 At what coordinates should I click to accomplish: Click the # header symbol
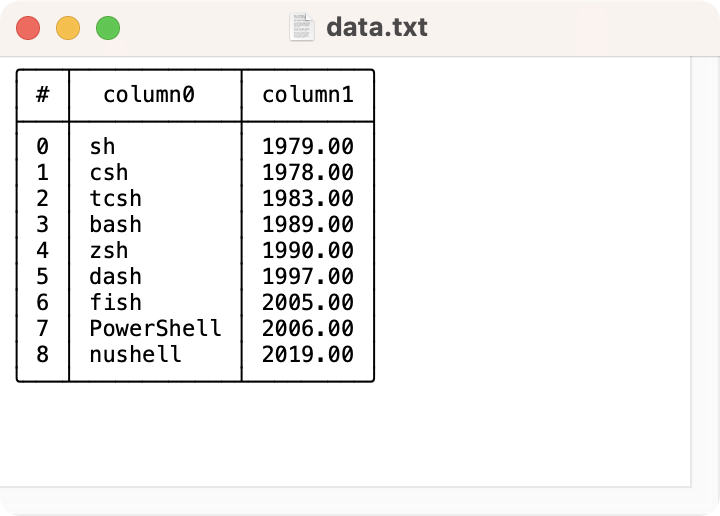coord(42,95)
